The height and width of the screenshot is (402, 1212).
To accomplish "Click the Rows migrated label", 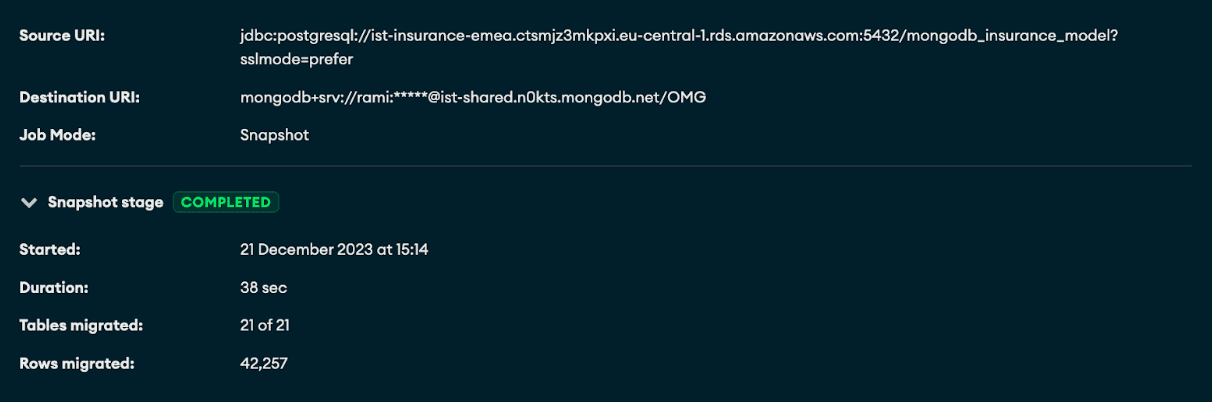I will point(77,364).
